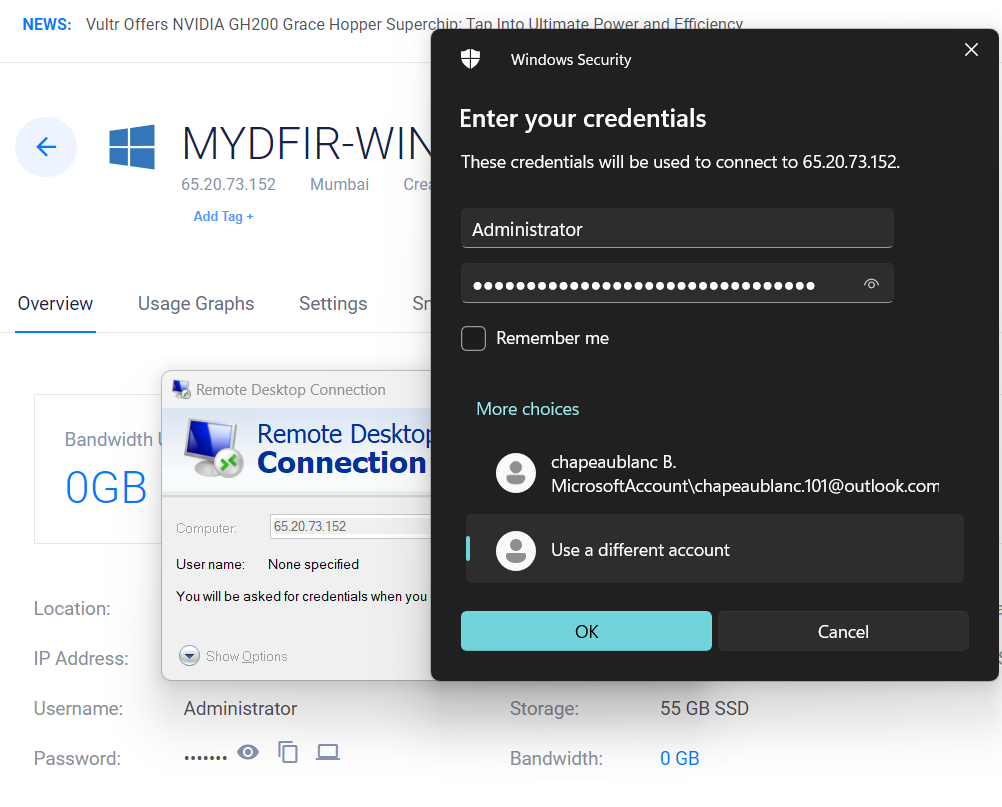Click the Remote Desktop computer banner icon
The image size is (1002, 807).
[213, 448]
